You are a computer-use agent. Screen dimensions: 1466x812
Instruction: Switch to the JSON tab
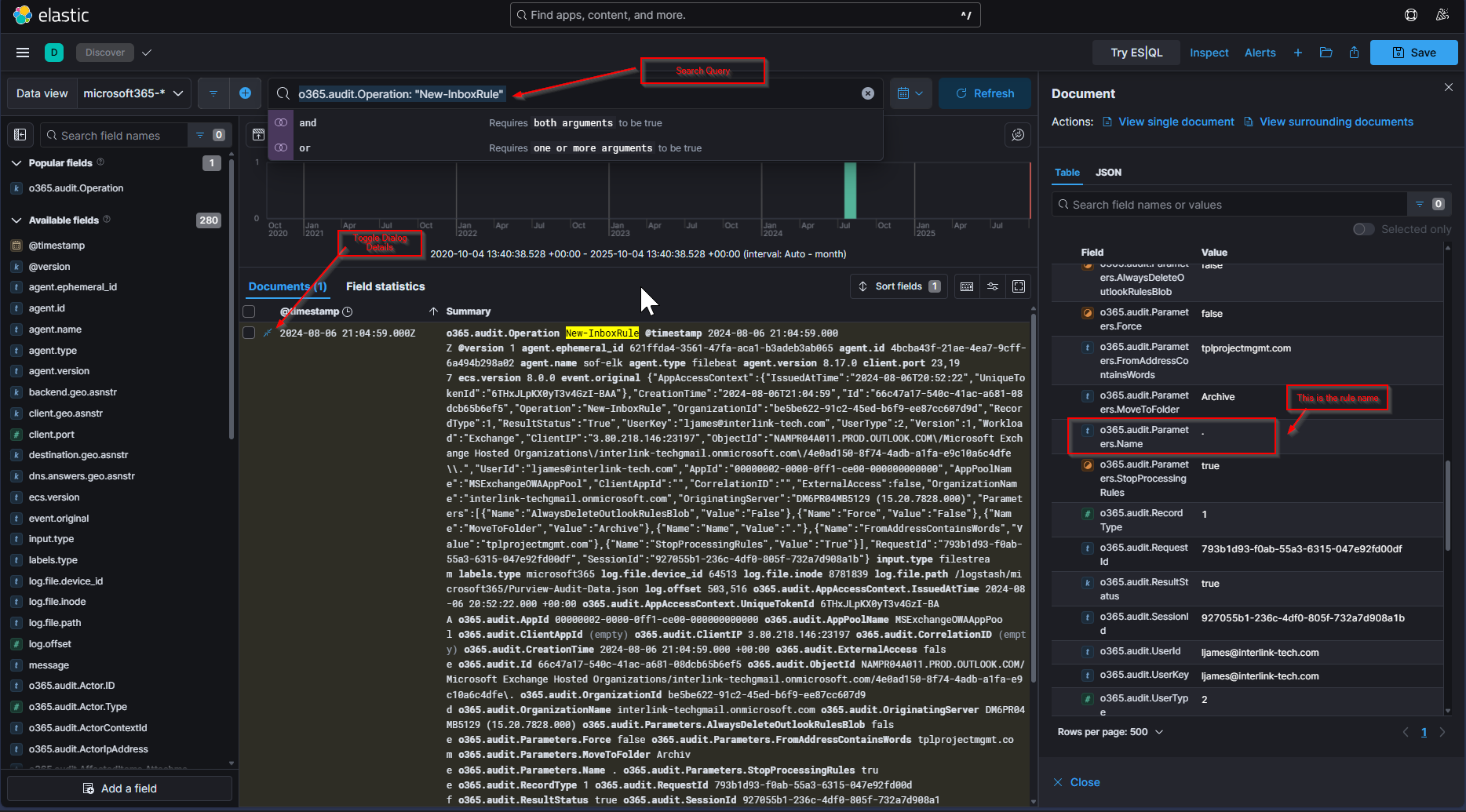1108,173
